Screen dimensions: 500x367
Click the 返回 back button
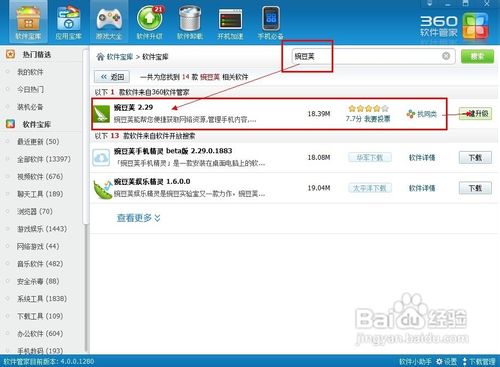tap(112, 77)
